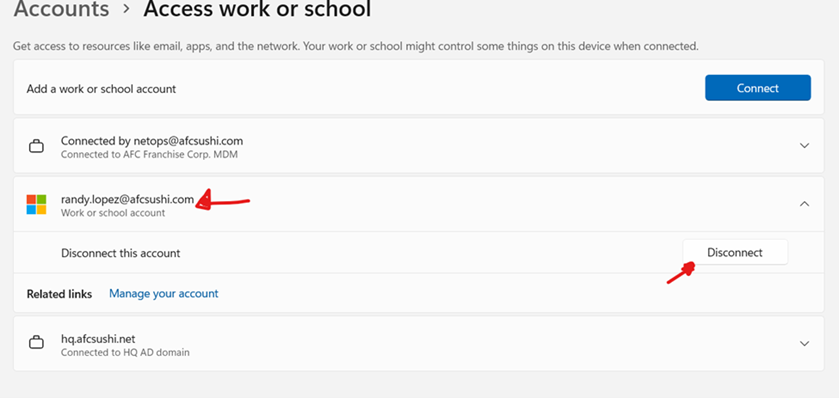
Task: Click the Disconnect this account label
Action: pos(120,253)
